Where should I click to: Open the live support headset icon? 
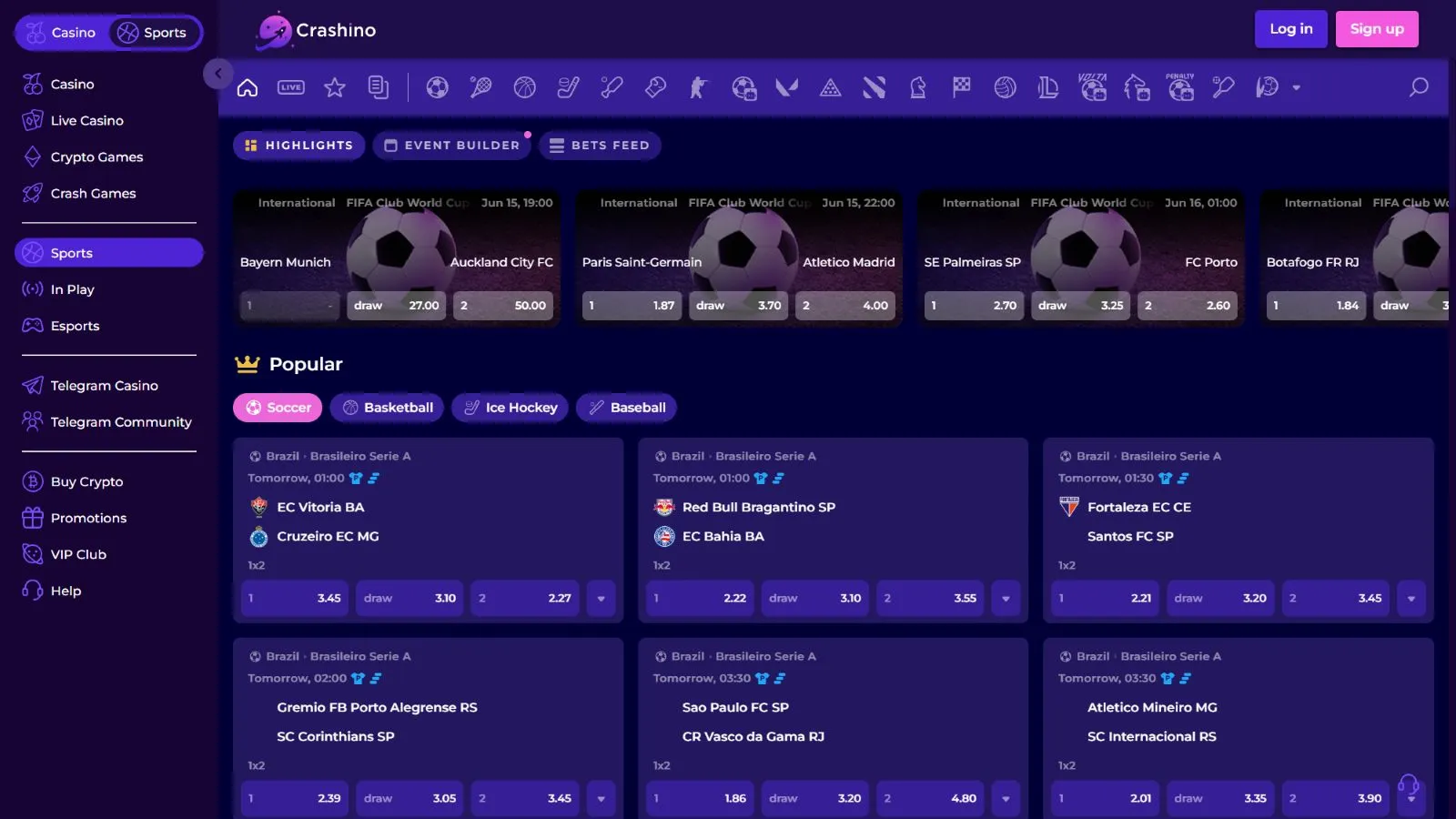1408,784
